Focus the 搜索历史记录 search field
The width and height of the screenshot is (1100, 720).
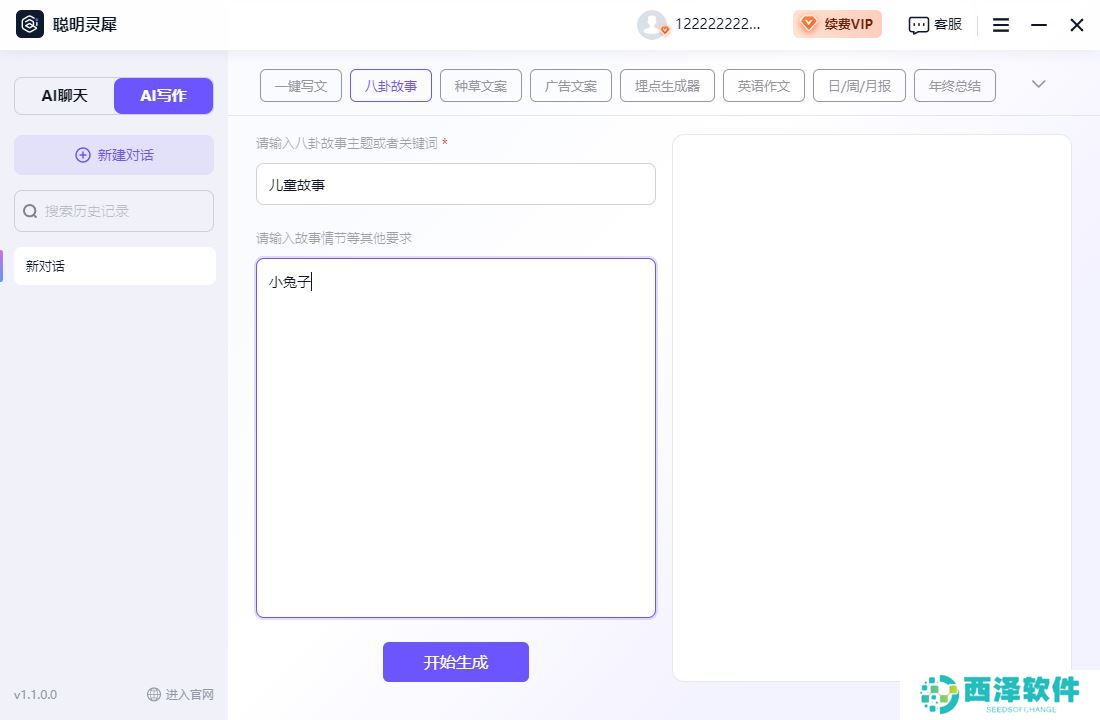114,211
